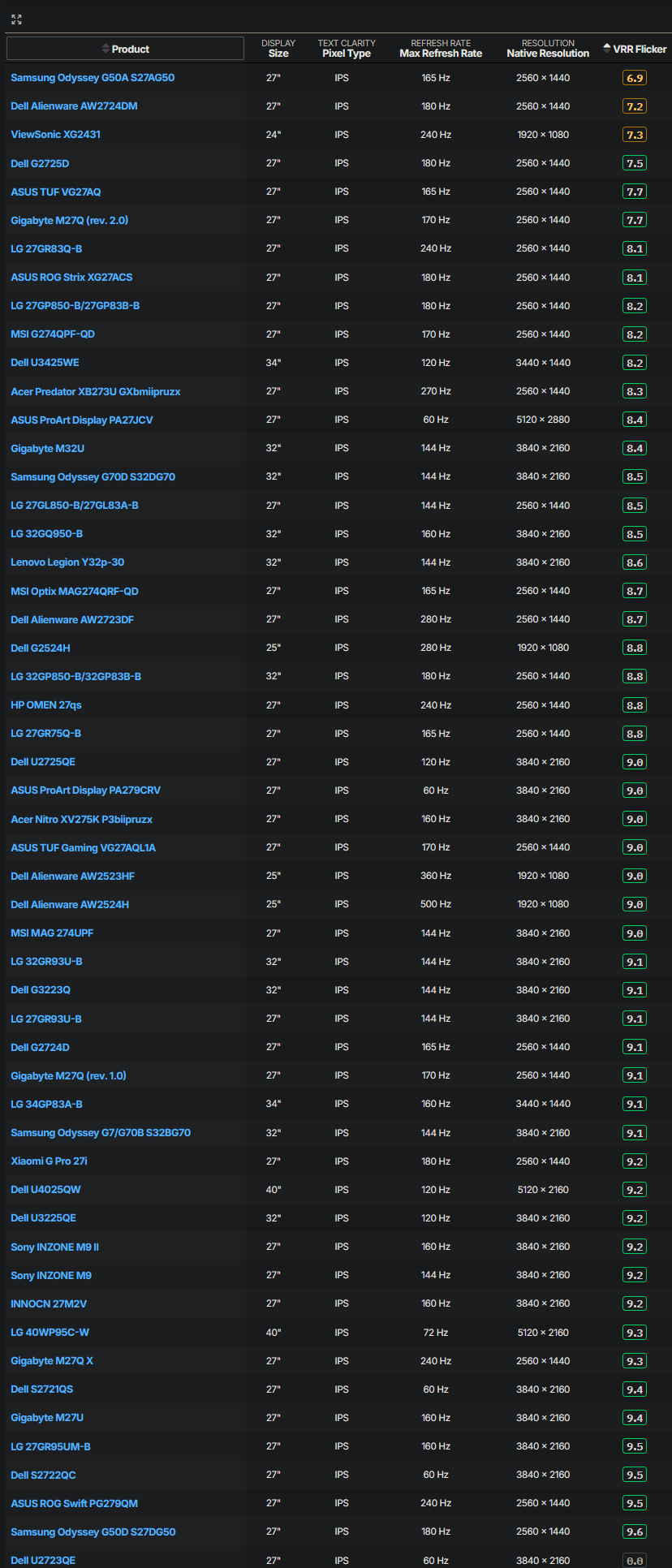Sort by the VRR Flicker column header
The width and height of the screenshot is (672, 1568).
pos(635,49)
